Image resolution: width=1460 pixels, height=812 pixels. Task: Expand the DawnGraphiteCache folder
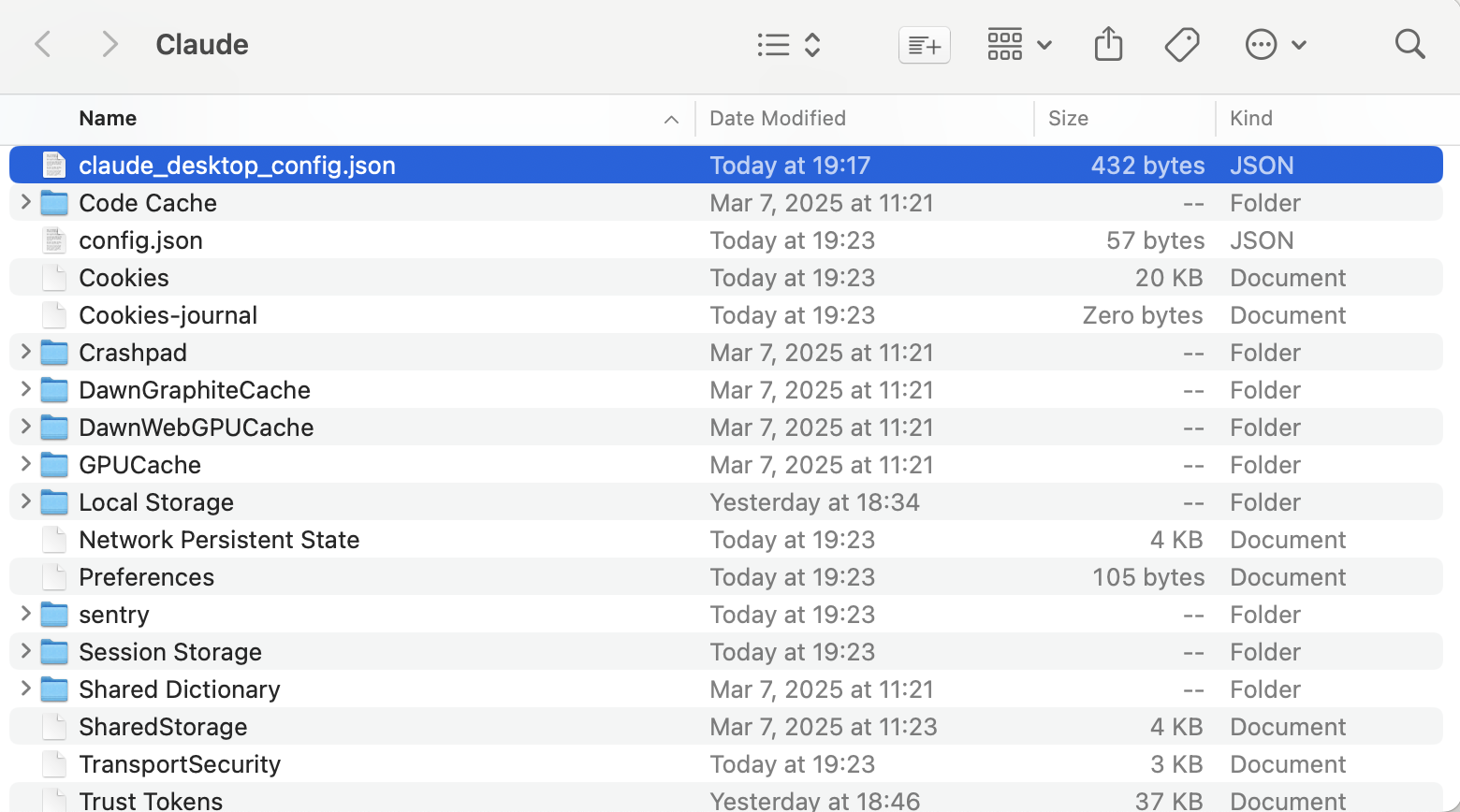click(26, 389)
